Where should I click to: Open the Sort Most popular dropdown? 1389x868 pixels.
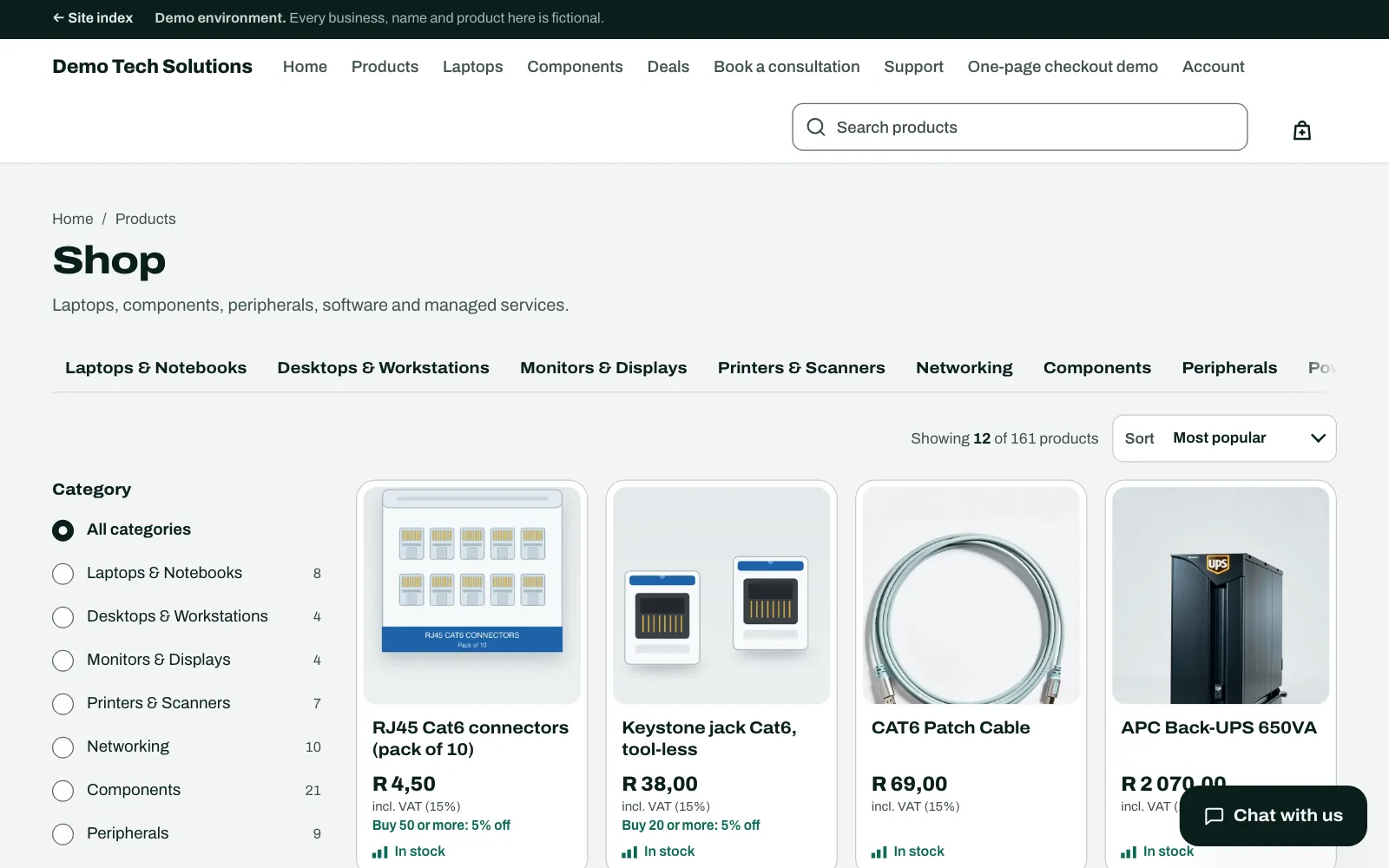tap(1224, 438)
